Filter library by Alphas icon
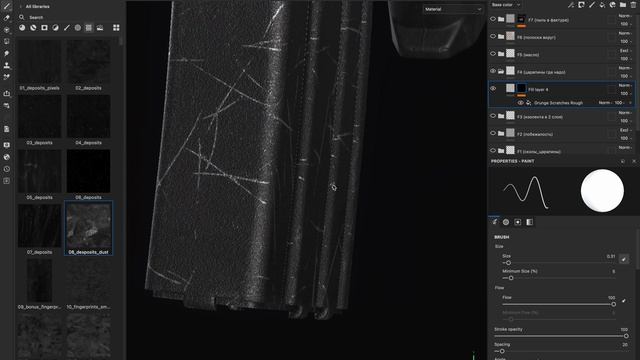The image size is (640, 360). coord(78,28)
